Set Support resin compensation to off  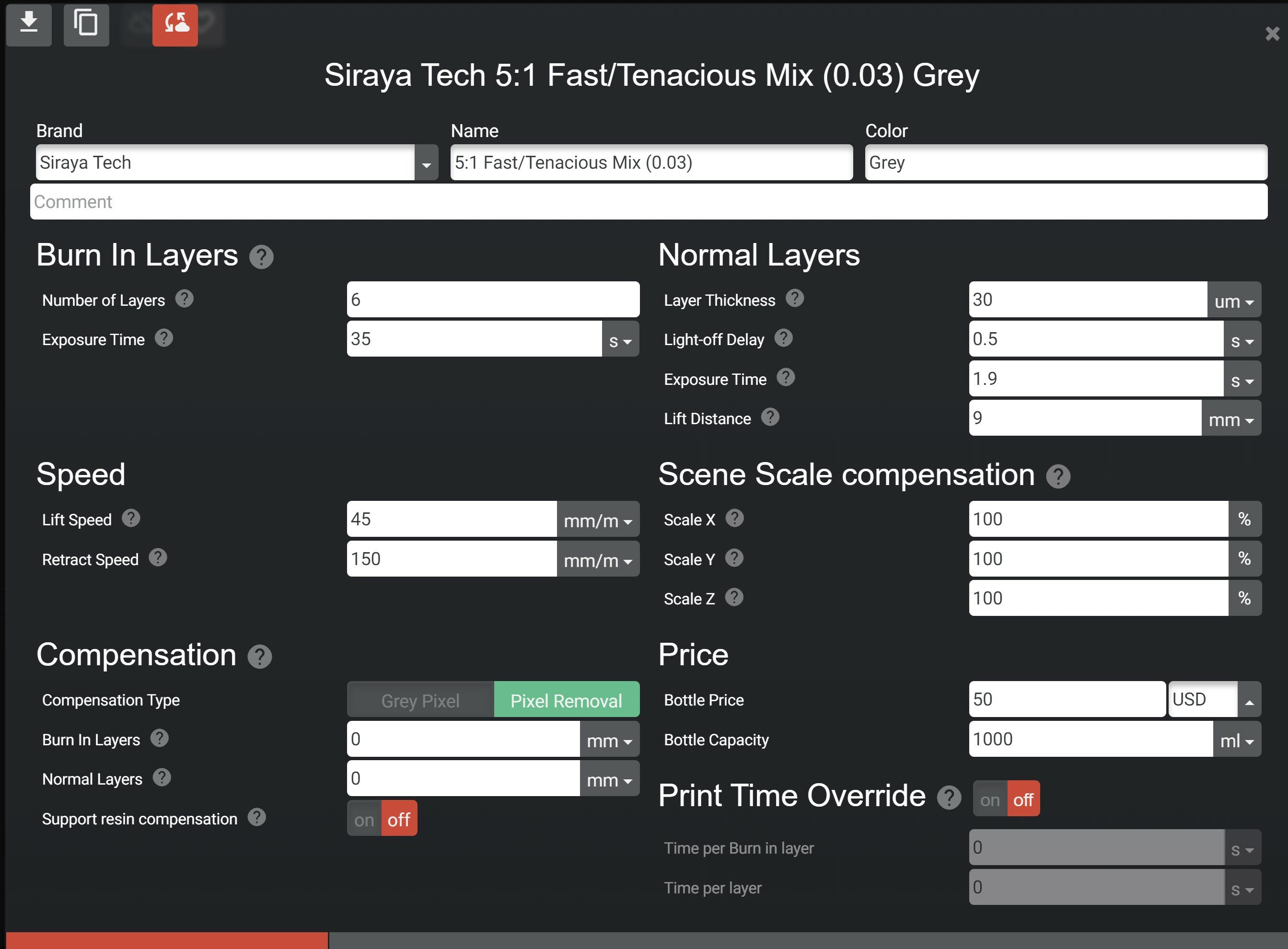click(399, 819)
